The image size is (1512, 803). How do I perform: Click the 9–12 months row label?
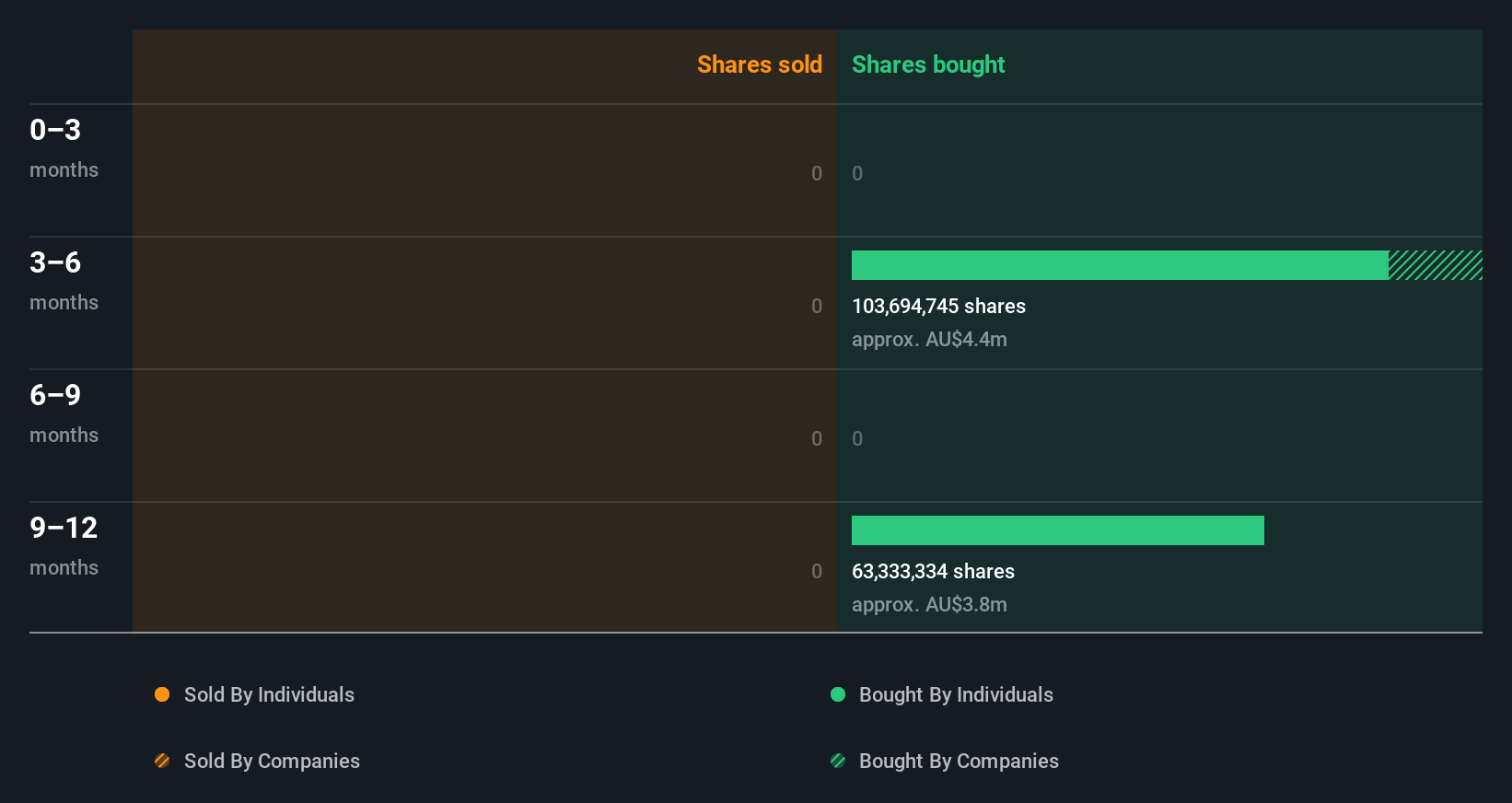[64, 545]
